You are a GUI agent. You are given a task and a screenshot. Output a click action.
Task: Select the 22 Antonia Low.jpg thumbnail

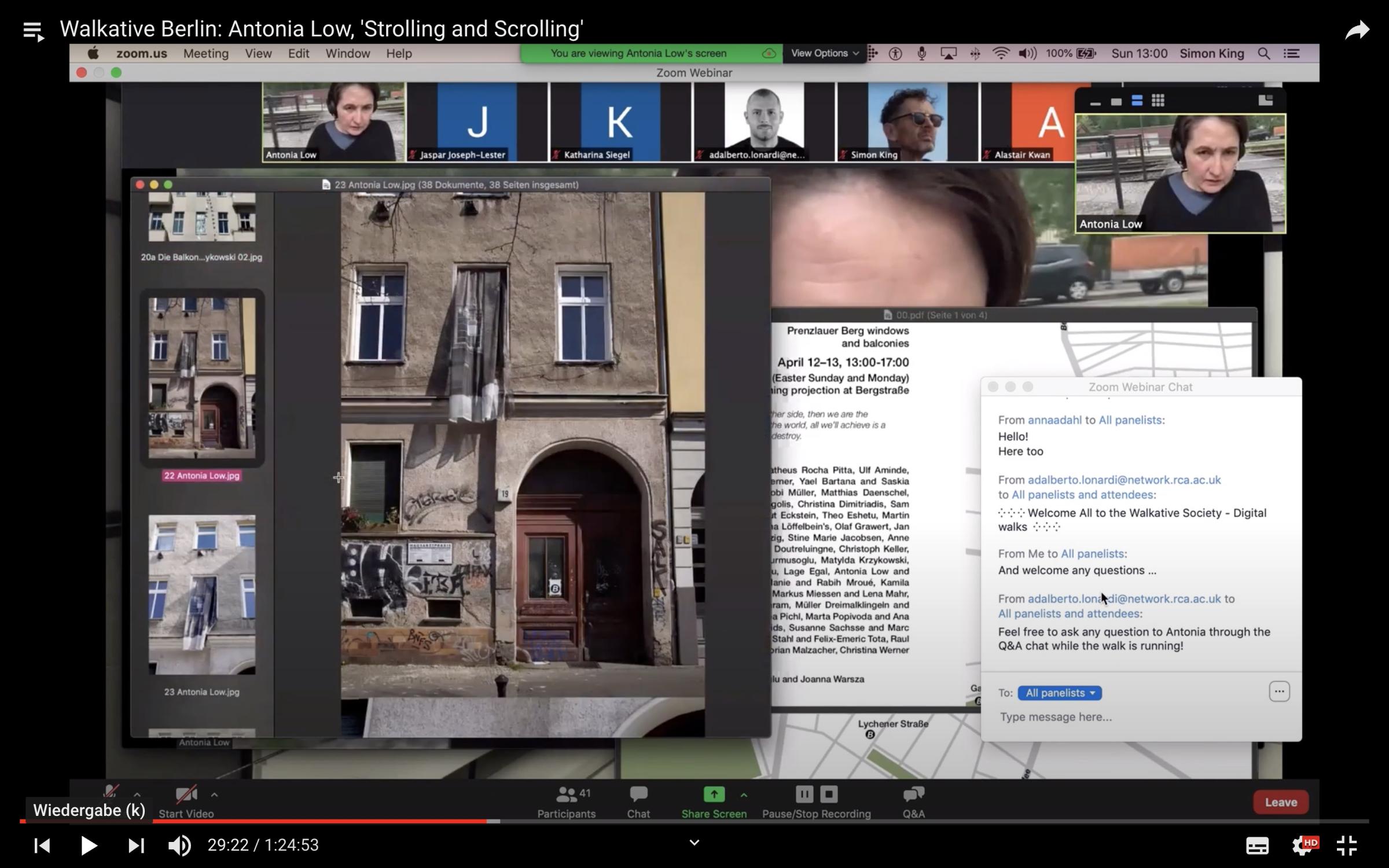point(201,378)
